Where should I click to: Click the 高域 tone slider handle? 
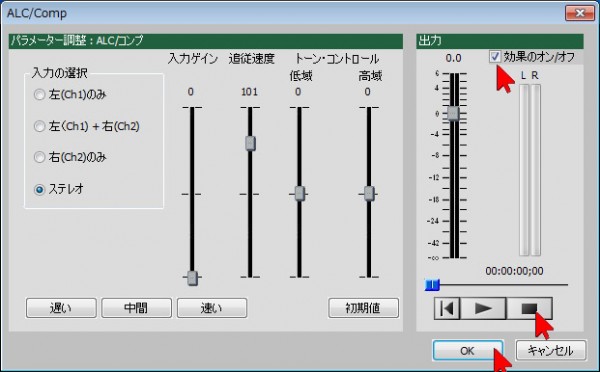point(369,193)
